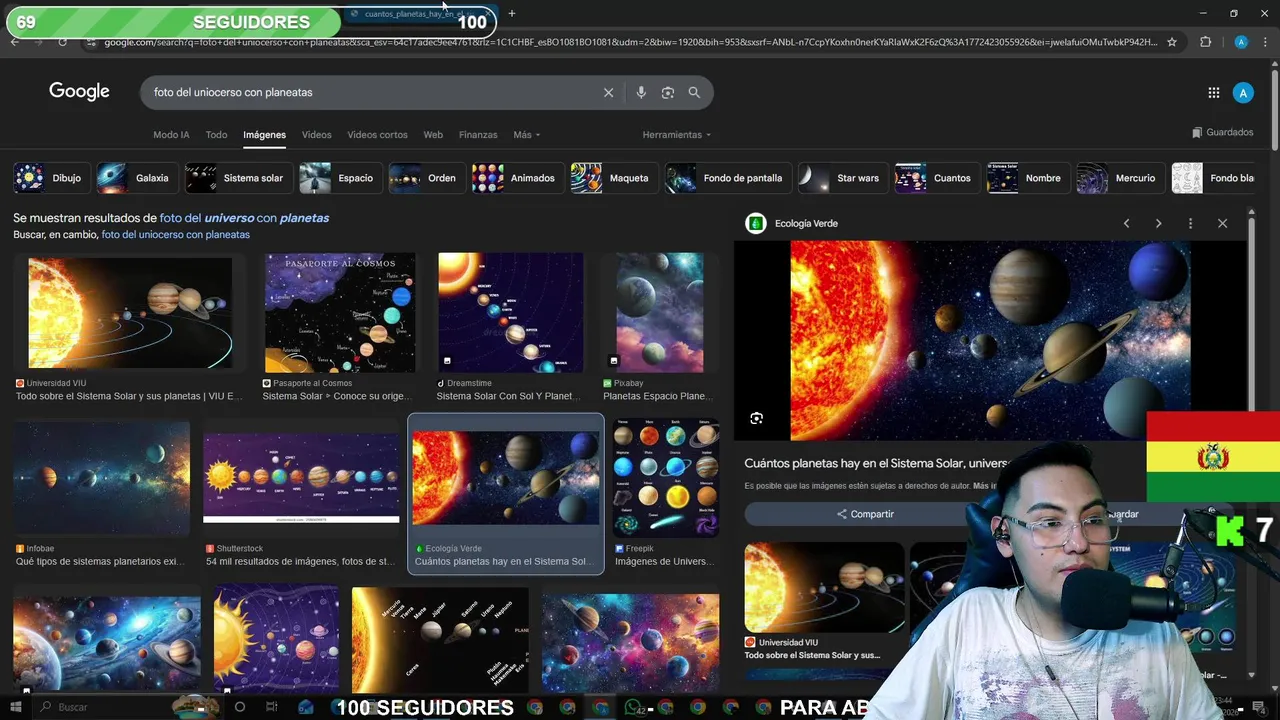Viewport: 1280px width, 720px height.
Task: Click the Google logo
Action: tap(79, 92)
